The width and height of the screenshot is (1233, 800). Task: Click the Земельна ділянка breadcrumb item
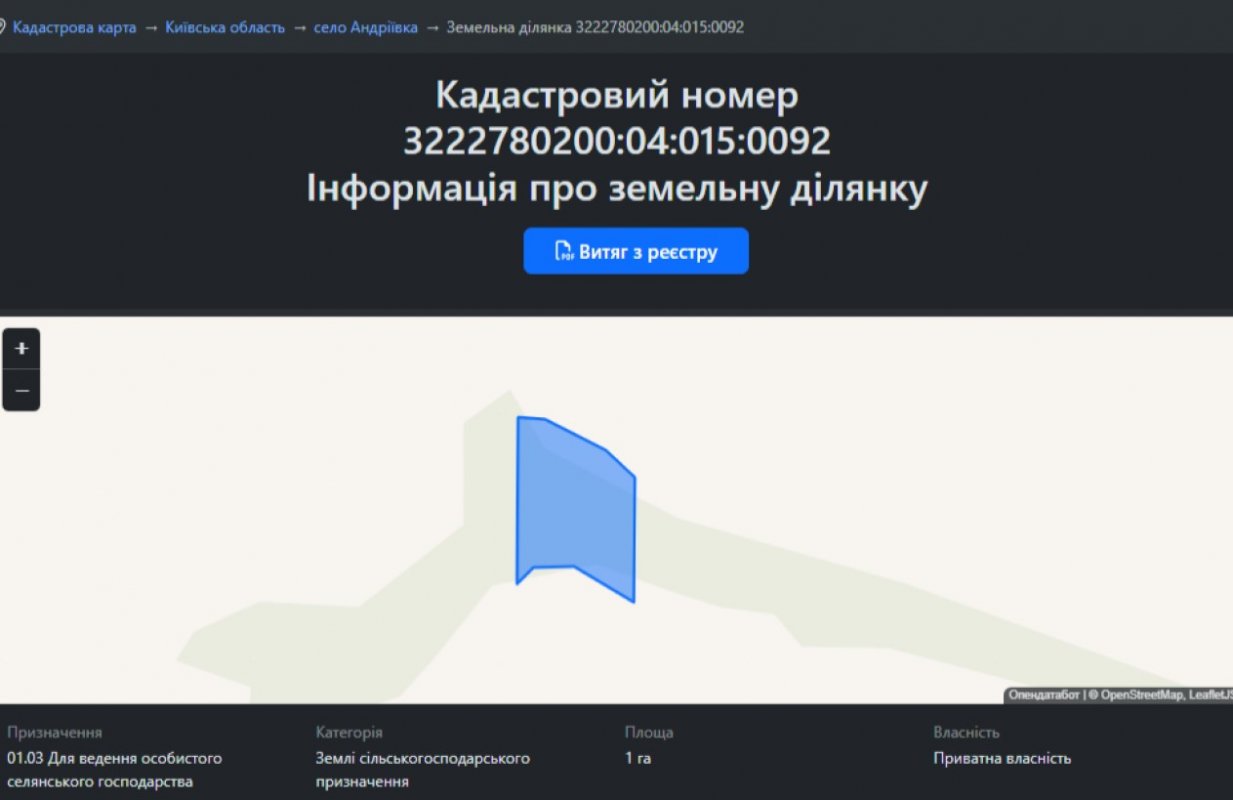point(595,27)
